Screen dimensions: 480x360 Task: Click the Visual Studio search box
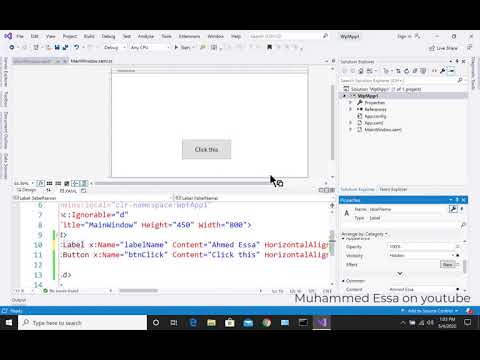288,36
